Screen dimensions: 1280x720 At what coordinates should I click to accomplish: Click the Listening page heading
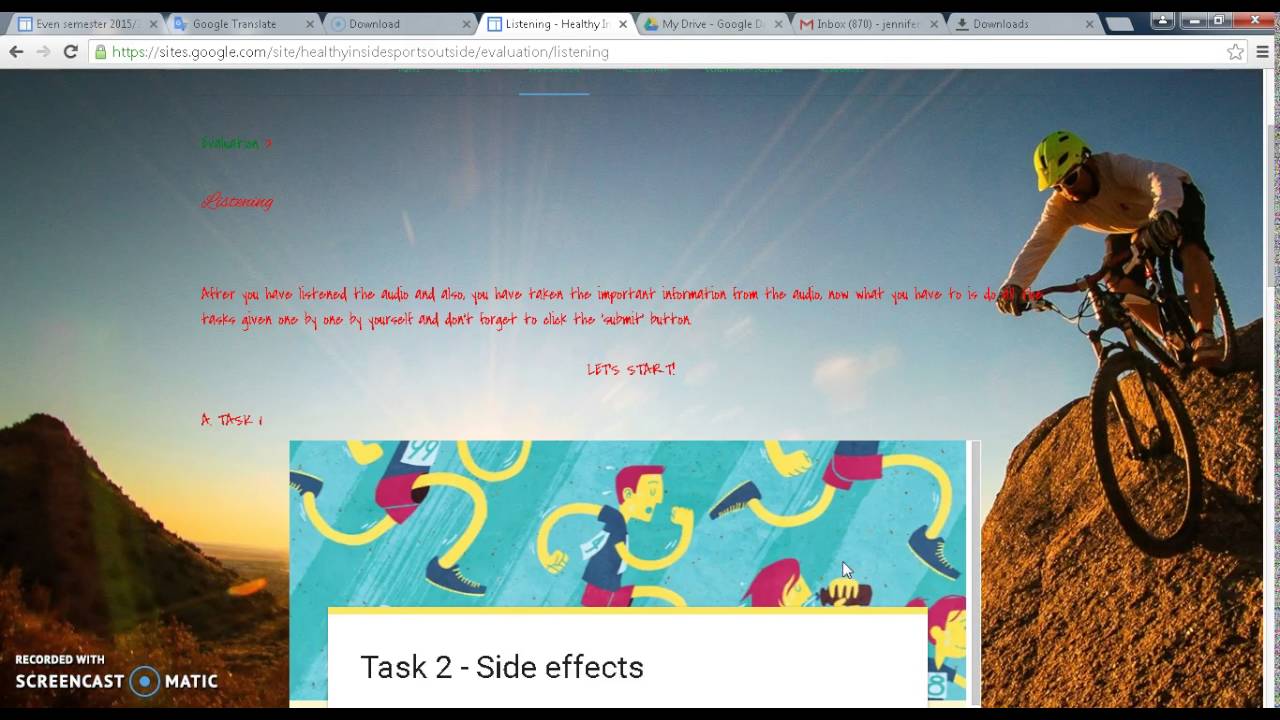237,201
